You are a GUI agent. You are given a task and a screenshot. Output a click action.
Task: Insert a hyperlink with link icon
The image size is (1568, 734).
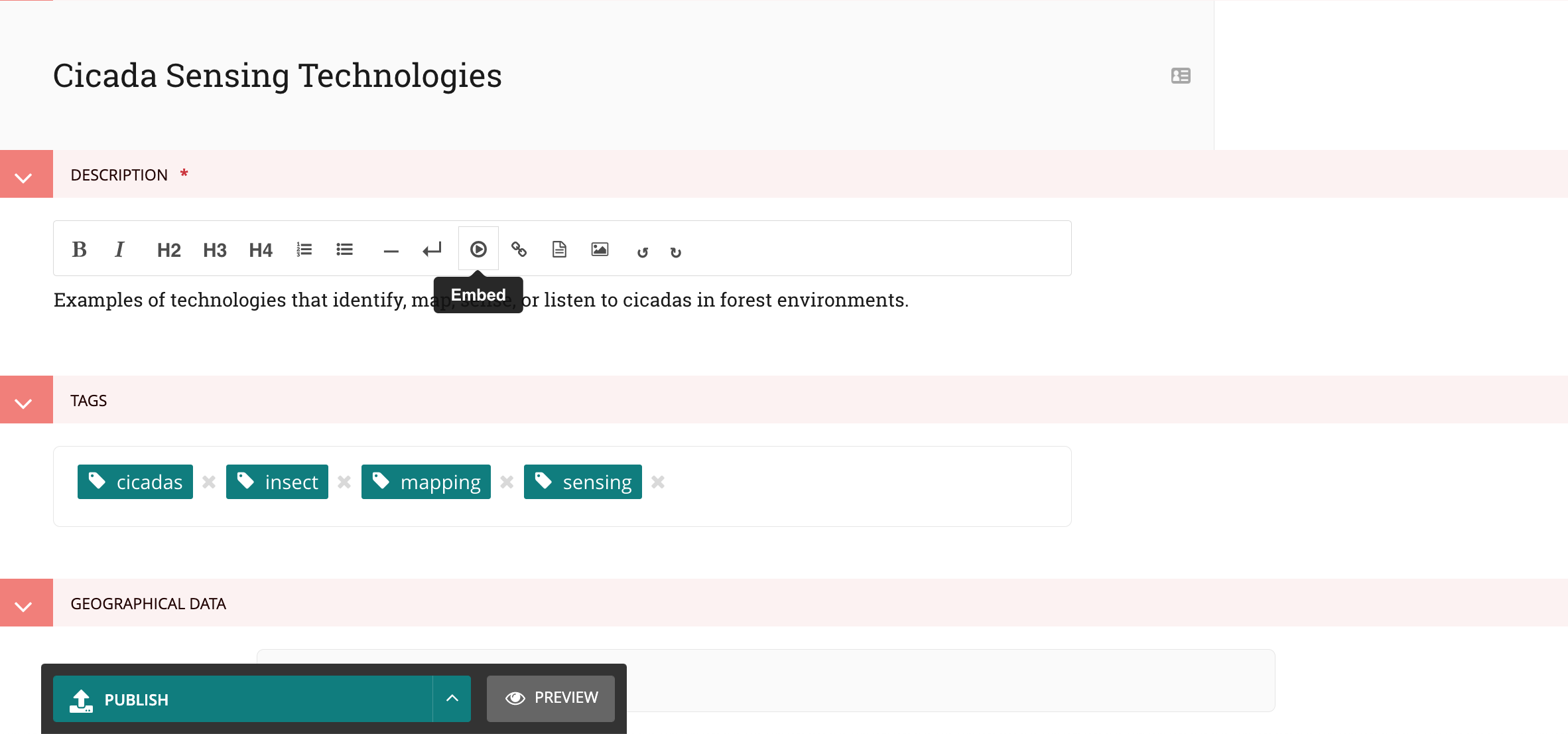[519, 250]
